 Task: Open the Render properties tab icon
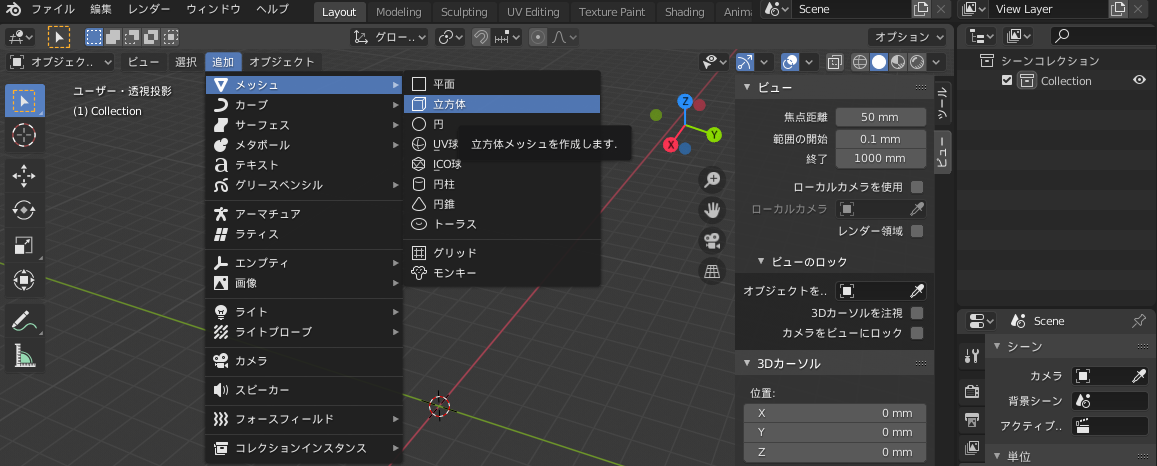coord(972,391)
